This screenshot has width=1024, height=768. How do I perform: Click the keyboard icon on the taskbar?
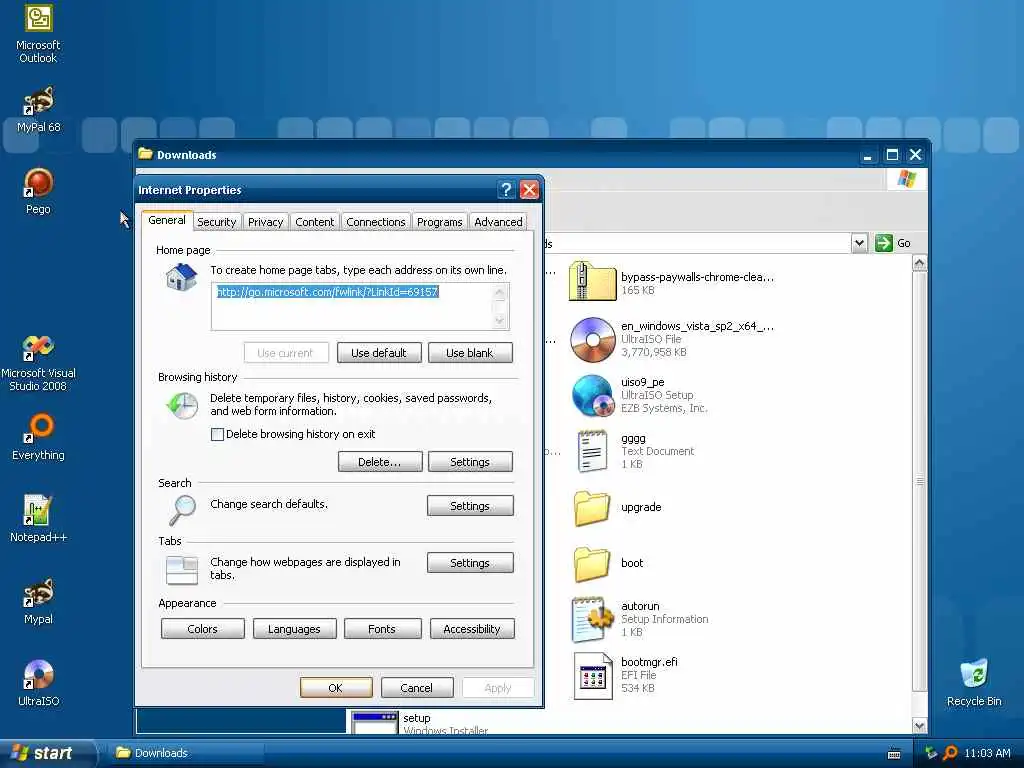click(894, 754)
